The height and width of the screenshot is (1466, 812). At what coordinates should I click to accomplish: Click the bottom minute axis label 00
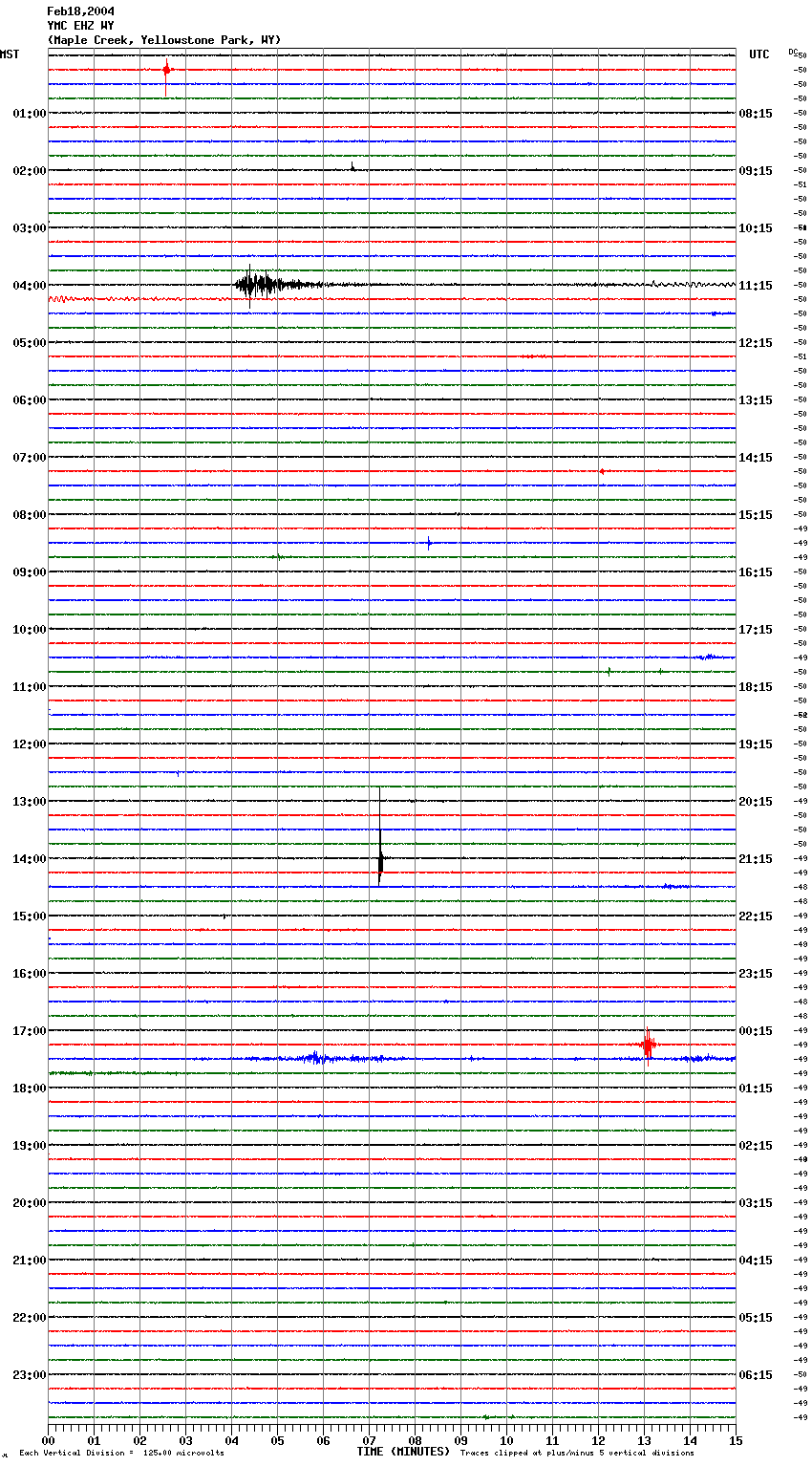tap(48, 1440)
